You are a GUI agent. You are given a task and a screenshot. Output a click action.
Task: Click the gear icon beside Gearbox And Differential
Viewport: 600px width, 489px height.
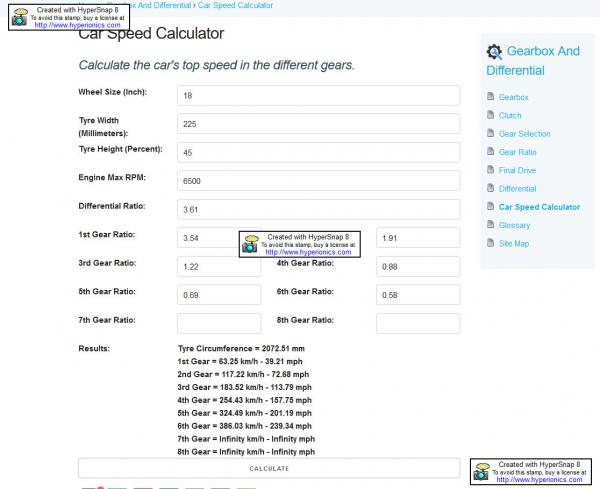[x=494, y=52]
